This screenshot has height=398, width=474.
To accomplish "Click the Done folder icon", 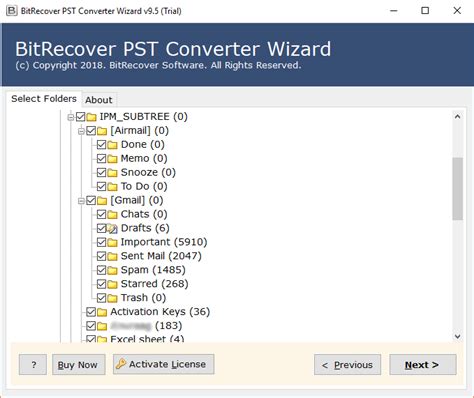I will pos(112,145).
